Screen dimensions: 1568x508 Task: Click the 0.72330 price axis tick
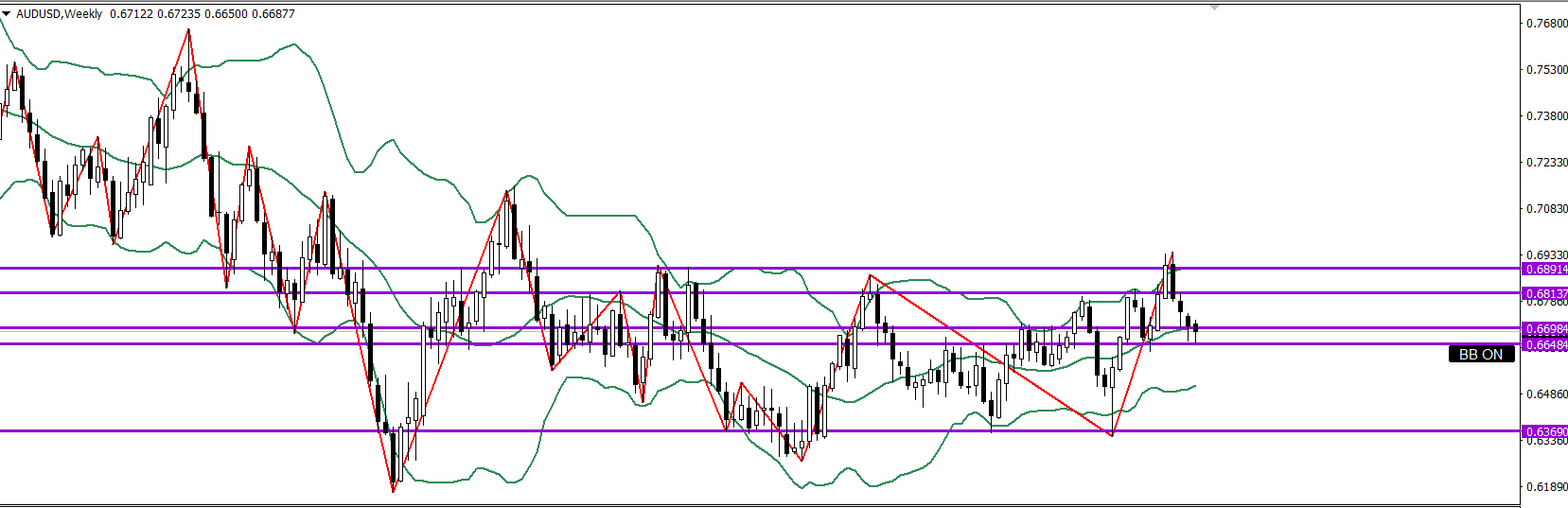click(x=1546, y=163)
